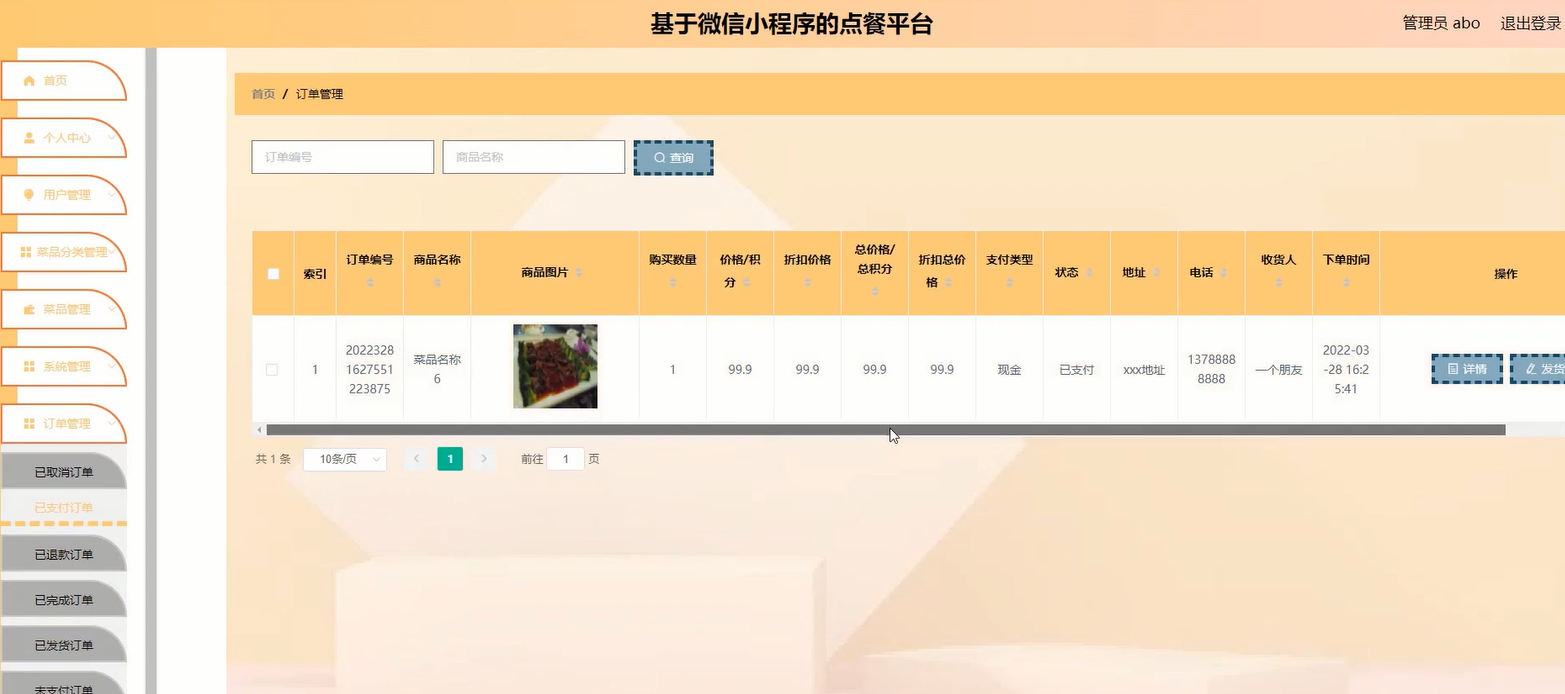Click the 首页 breadcrumb link

(263, 94)
